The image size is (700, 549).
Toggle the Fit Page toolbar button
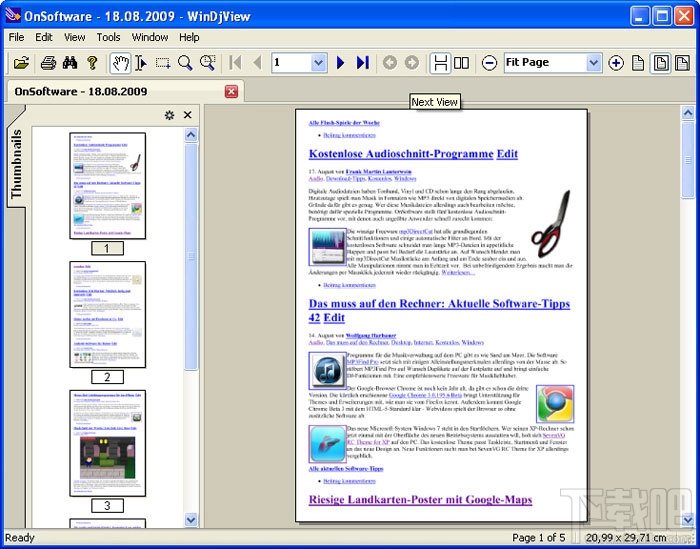click(661, 63)
